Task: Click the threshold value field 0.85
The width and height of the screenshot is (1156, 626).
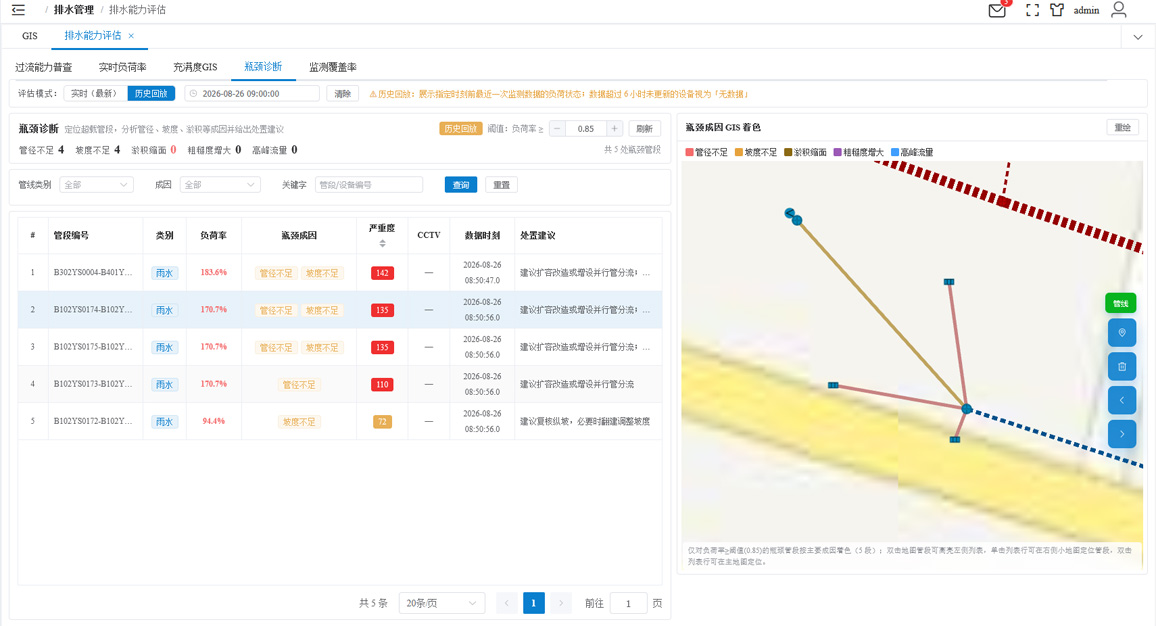Action: (585, 128)
